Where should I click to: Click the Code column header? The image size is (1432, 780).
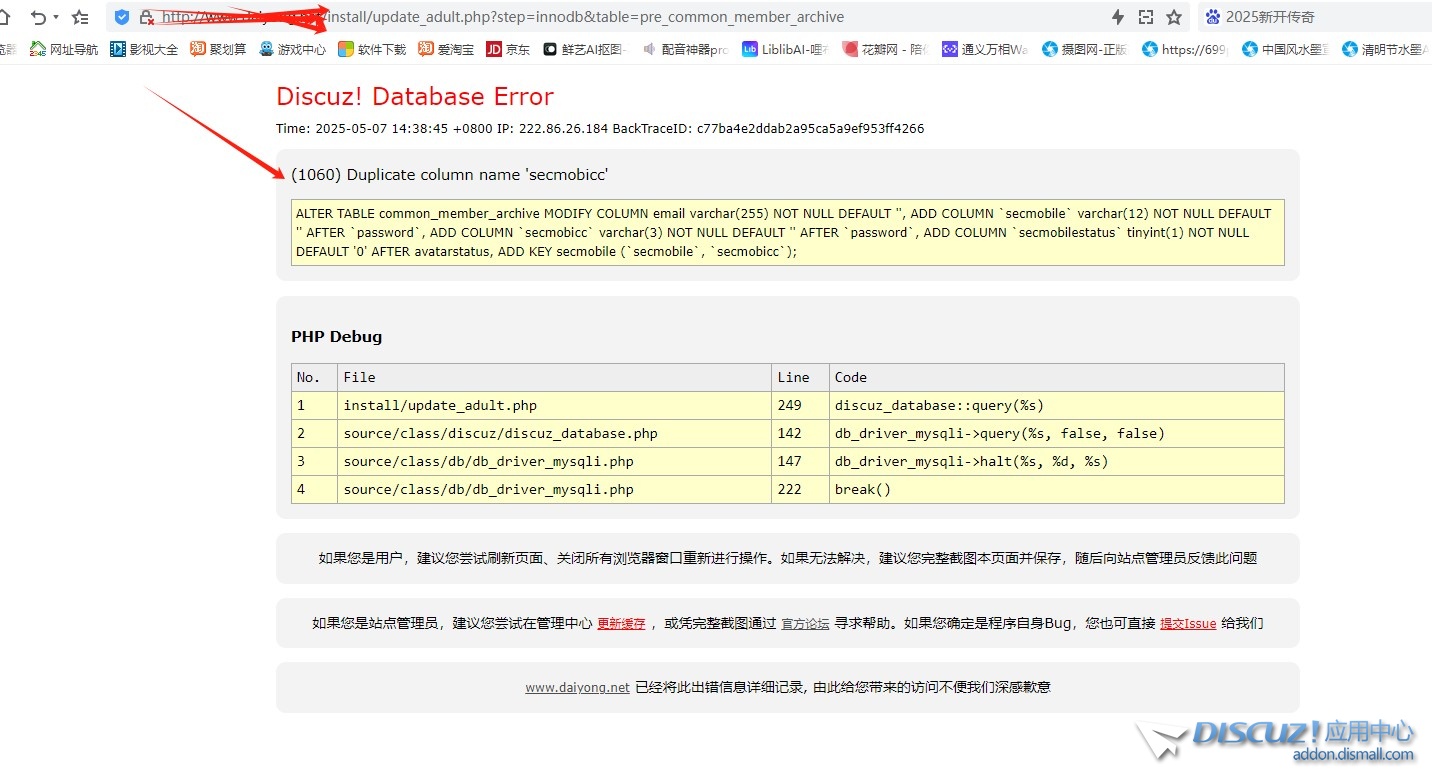point(1057,377)
